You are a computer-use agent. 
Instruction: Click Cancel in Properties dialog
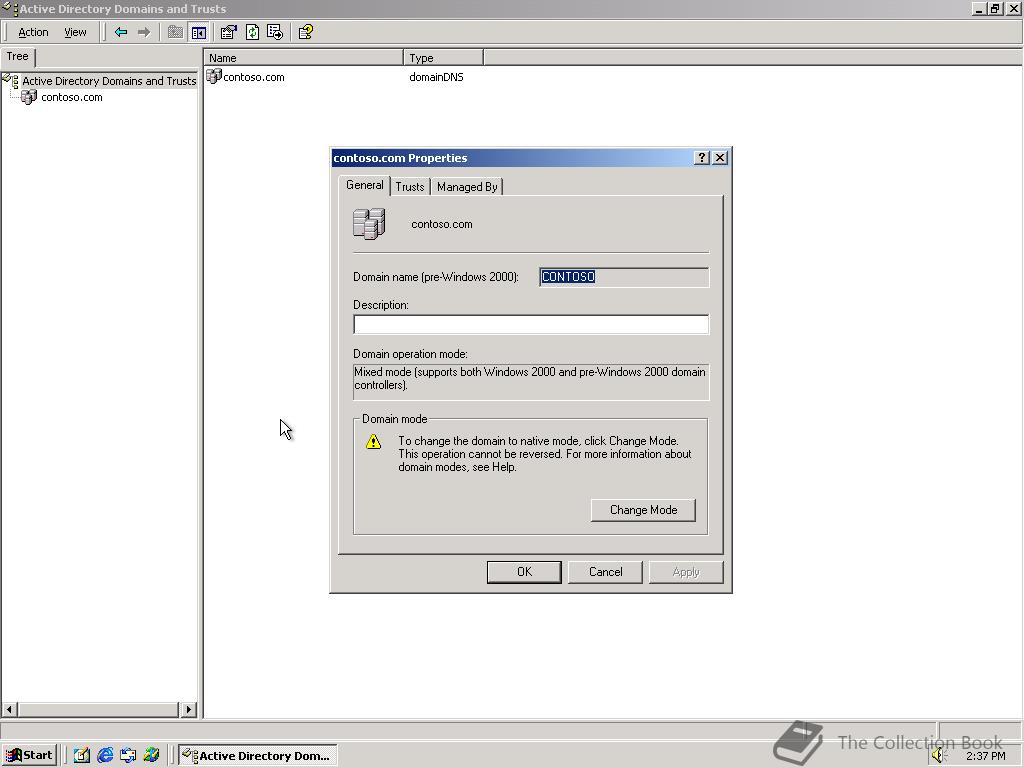605,572
